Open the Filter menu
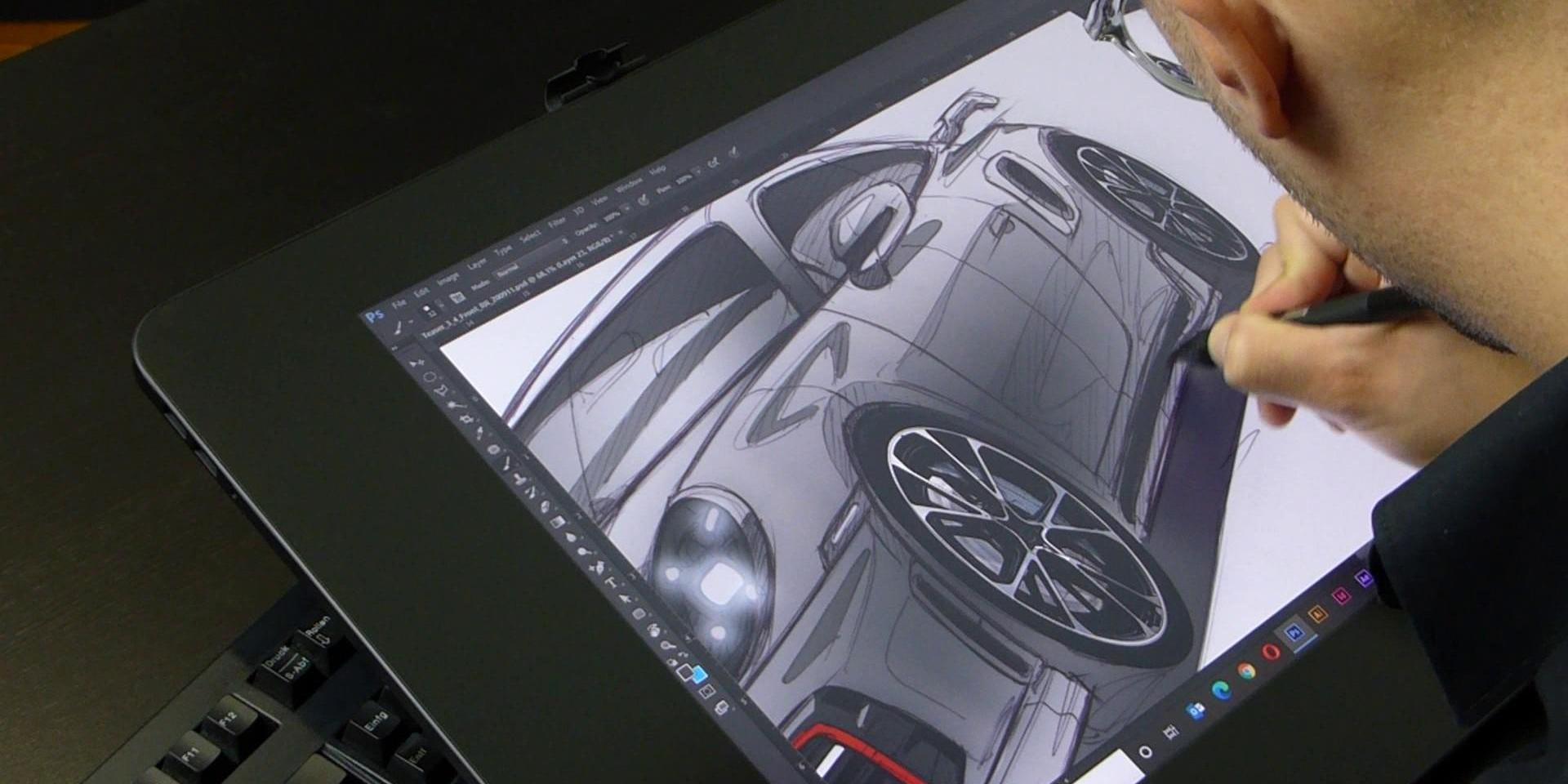 point(557,222)
